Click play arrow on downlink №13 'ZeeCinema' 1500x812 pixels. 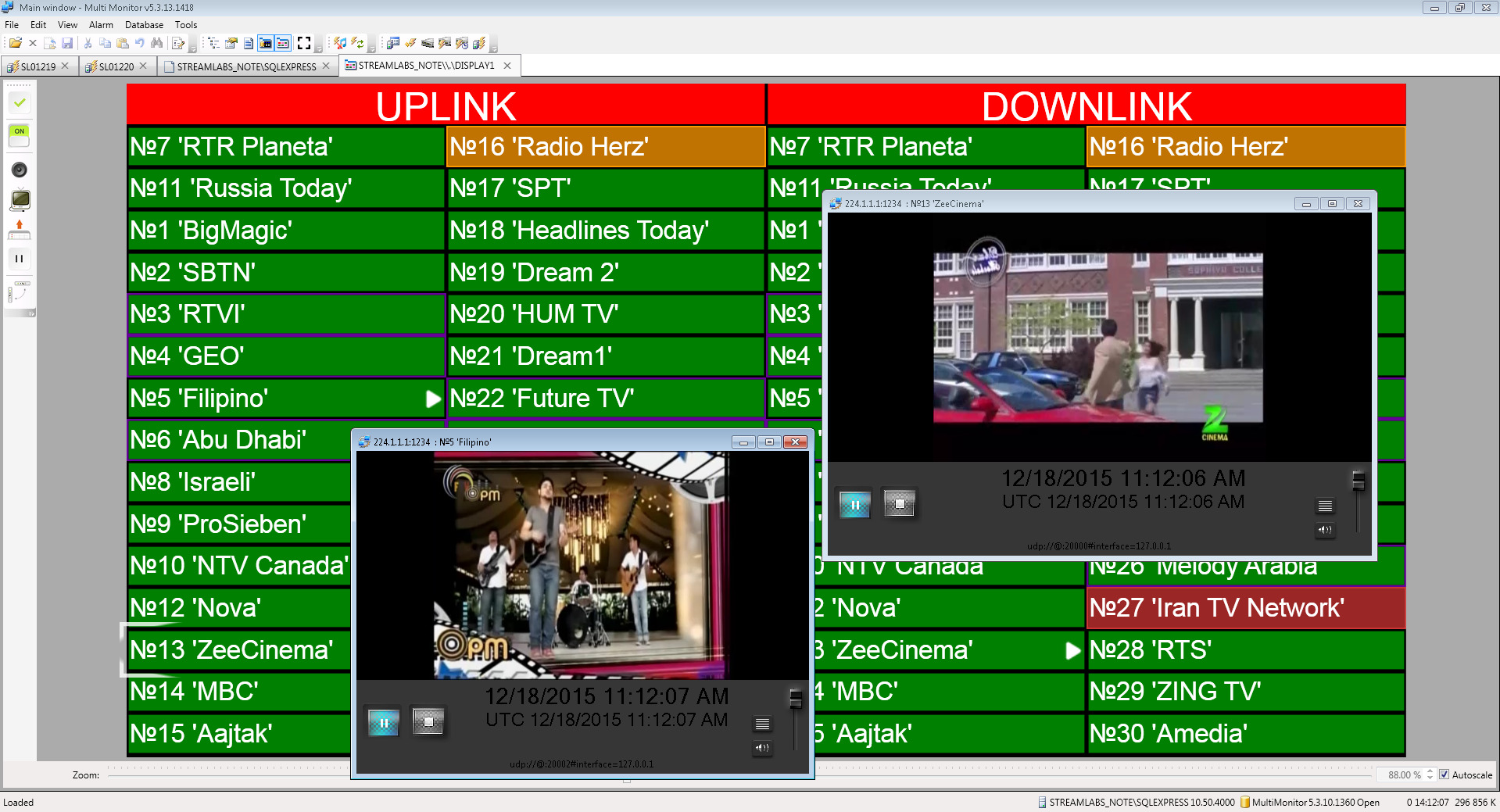[x=1073, y=651]
